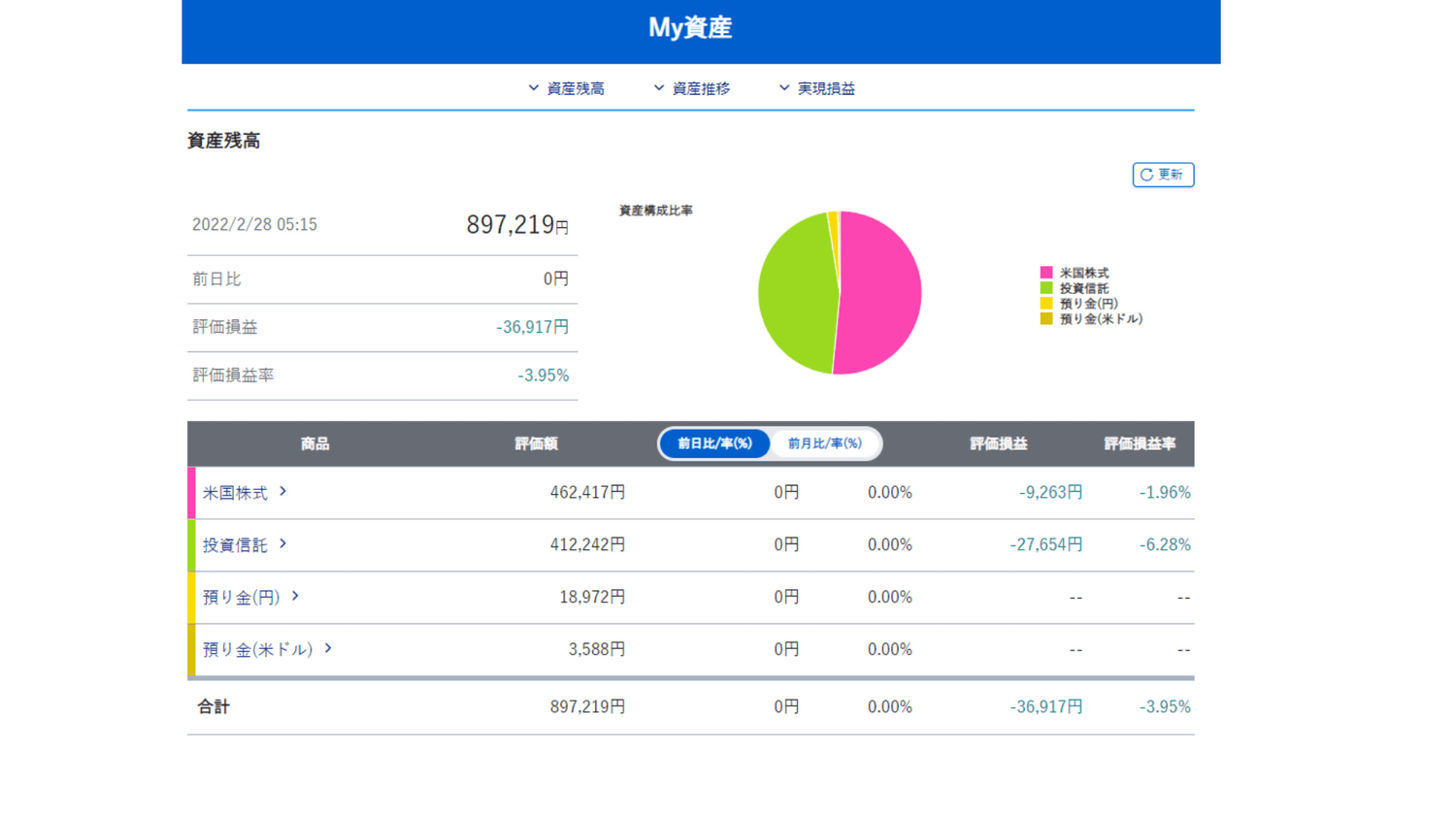The height and width of the screenshot is (818, 1456).
Task: Click the arrow icon after 投資信託
Action: click(282, 544)
